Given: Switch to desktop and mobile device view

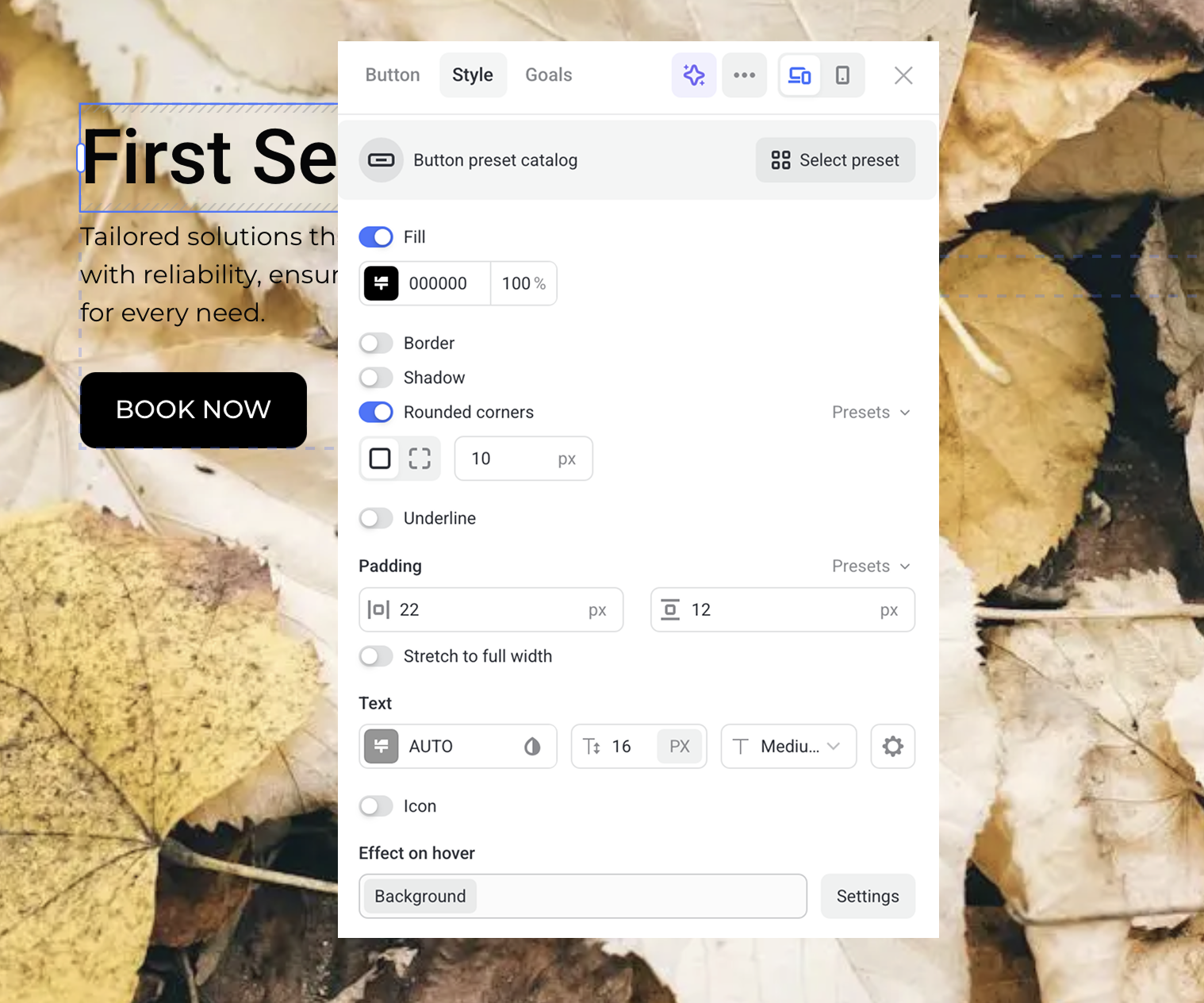Looking at the screenshot, I should (x=799, y=75).
